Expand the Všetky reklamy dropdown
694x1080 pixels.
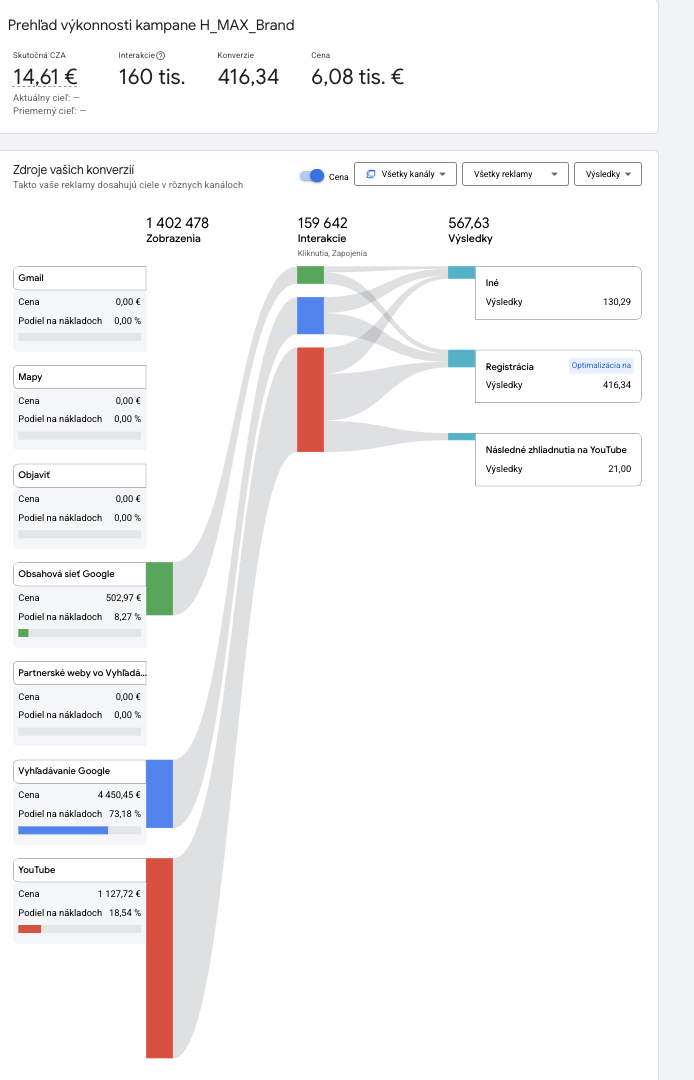coord(515,174)
